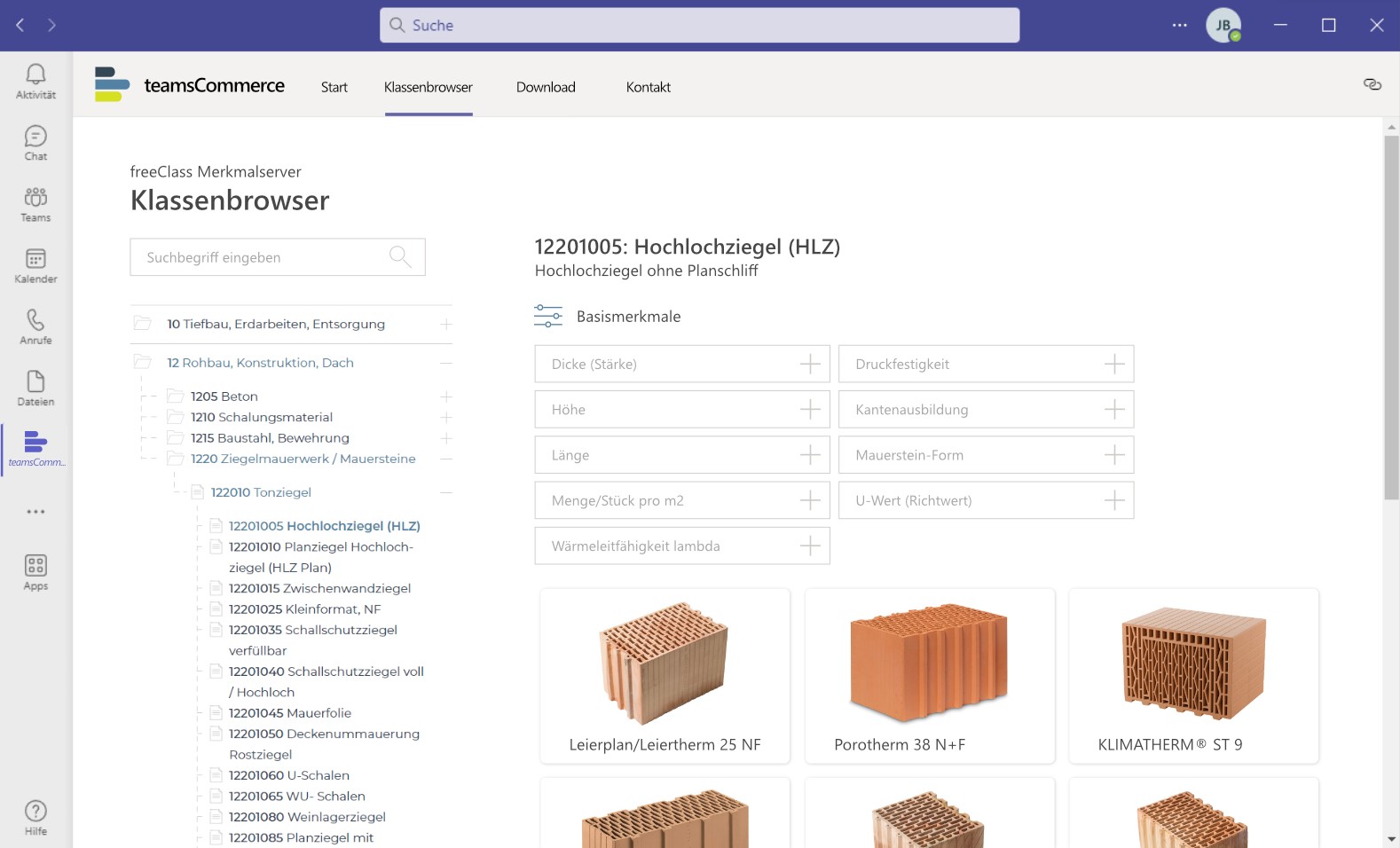
Task: Open the settings and more ellipsis menu
Action: [x=1179, y=25]
